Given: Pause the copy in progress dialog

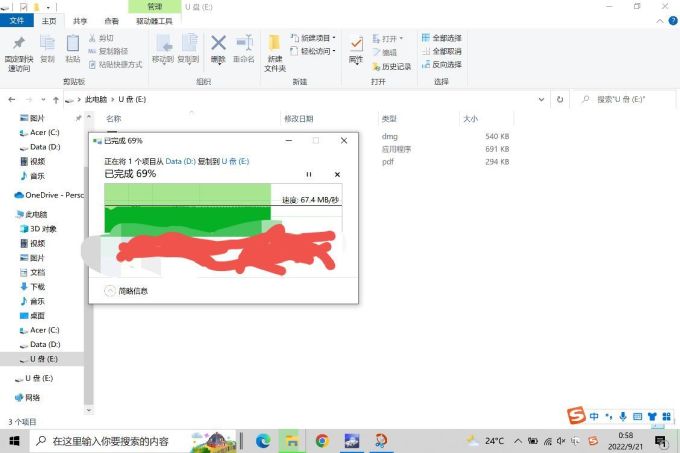Looking at the screenshot, I should (x=309, y=174).
